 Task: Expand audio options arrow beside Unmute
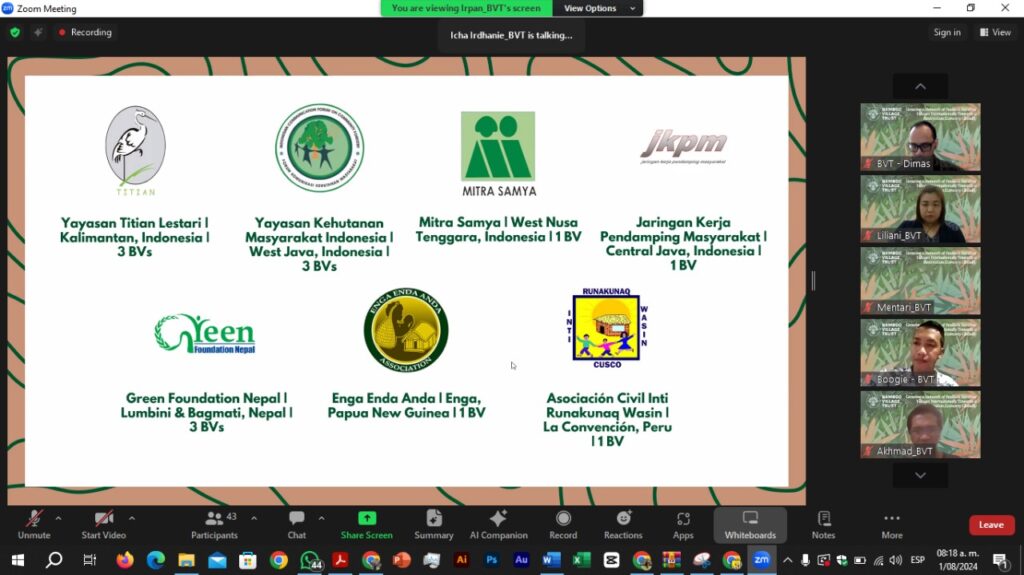58,518
